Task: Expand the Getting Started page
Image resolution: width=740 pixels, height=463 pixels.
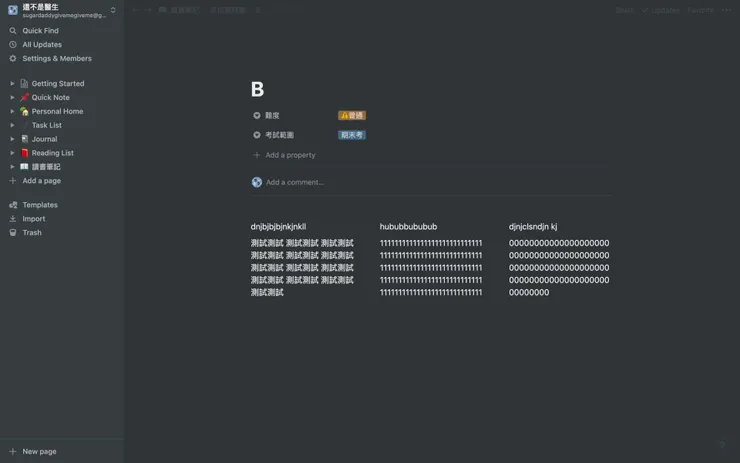Action: pos(12,84)
